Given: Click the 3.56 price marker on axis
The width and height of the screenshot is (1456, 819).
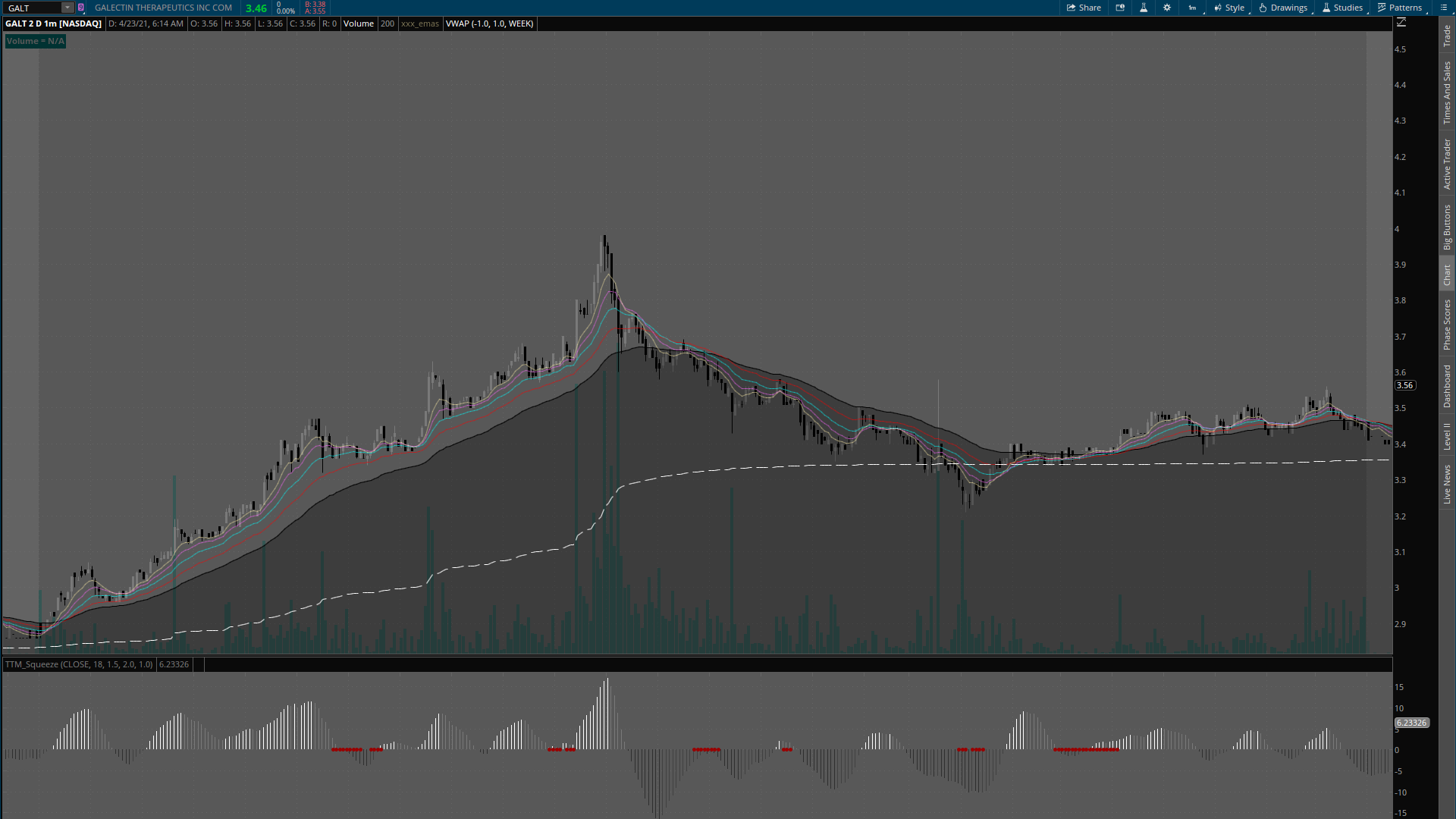Looking at the screenshot, I should tap(1404, 385).
